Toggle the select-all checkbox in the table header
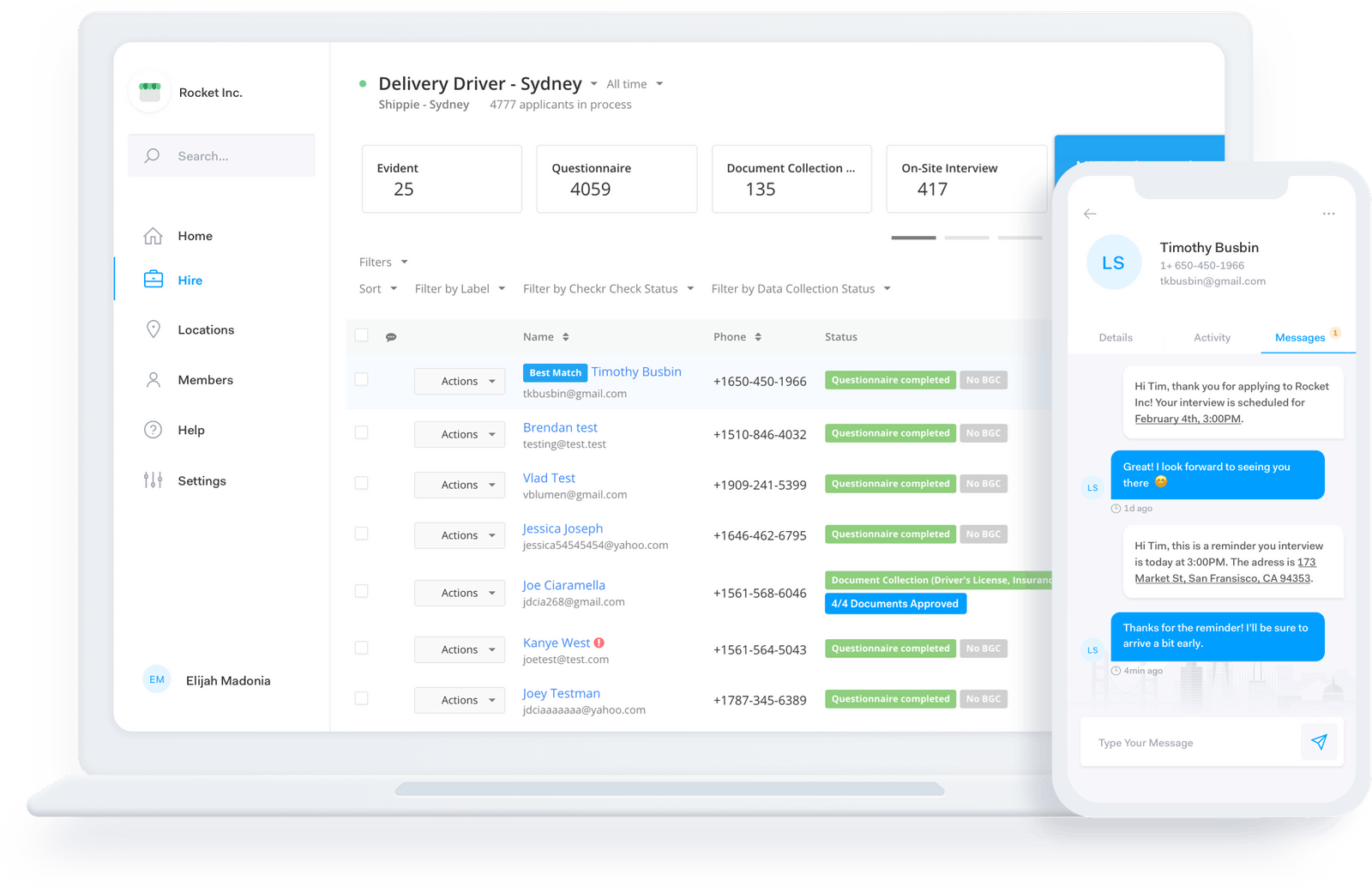The height and width of the screenshot is (887, 1372). (362, 335)
